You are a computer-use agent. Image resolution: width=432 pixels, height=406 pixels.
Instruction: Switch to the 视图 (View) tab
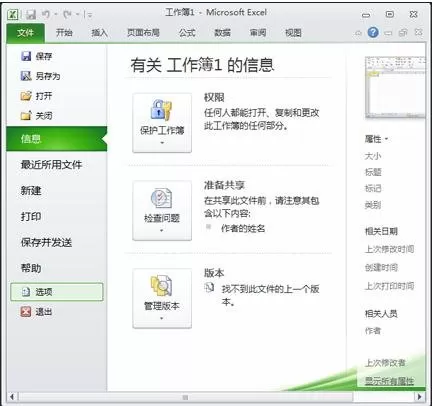293,33
